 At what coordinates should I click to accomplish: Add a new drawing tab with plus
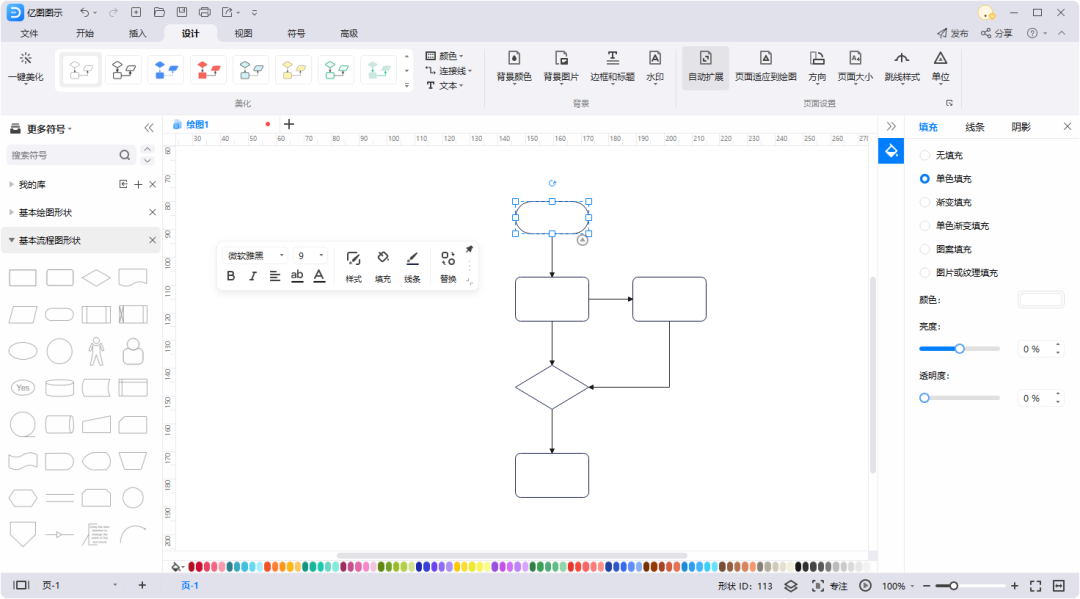[289, 124]
